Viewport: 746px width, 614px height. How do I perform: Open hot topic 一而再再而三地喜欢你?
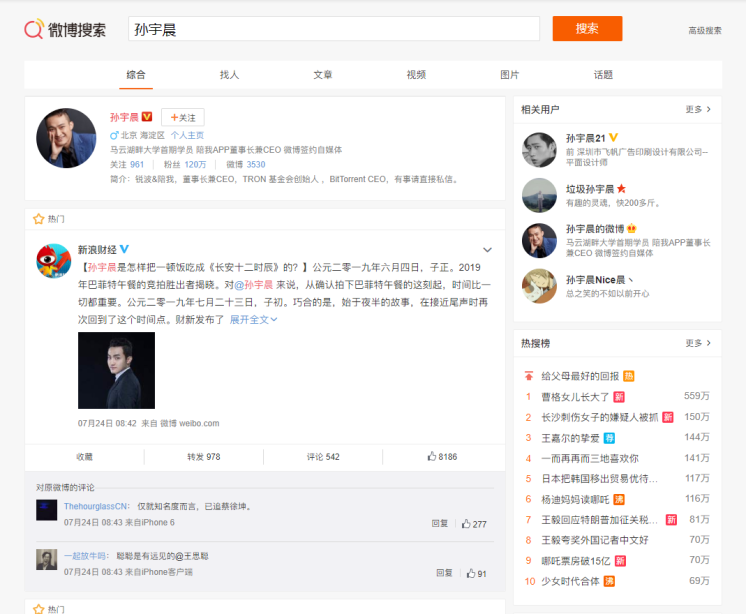[x=590, y=458]
